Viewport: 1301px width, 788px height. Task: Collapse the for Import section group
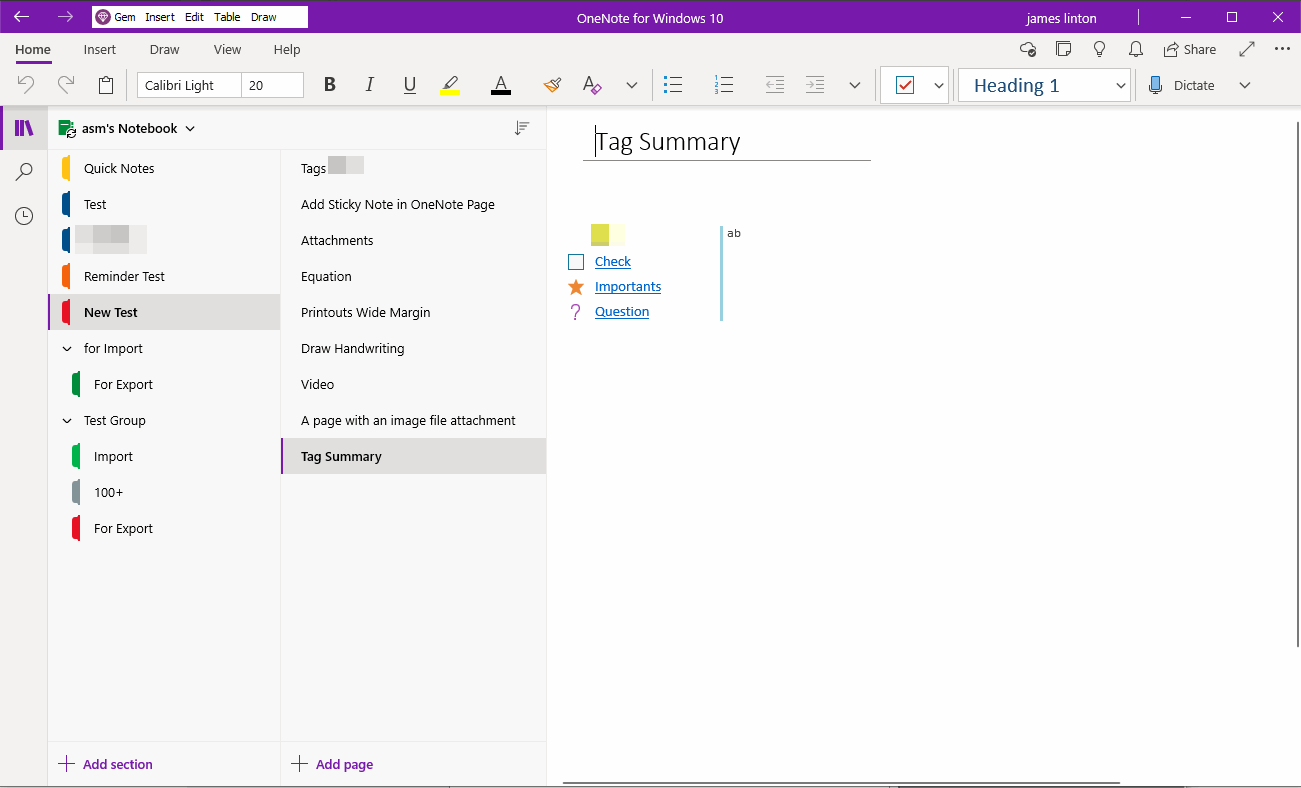click(67, 348)
